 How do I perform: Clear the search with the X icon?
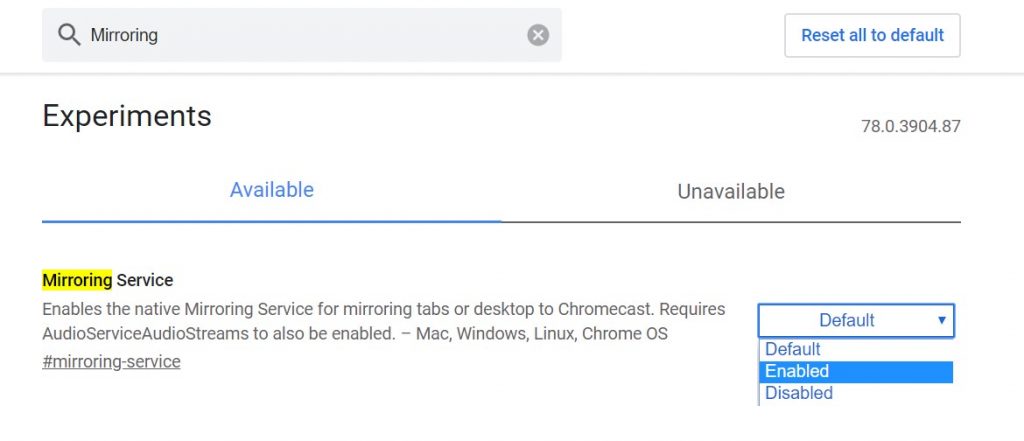pos(538,35)
